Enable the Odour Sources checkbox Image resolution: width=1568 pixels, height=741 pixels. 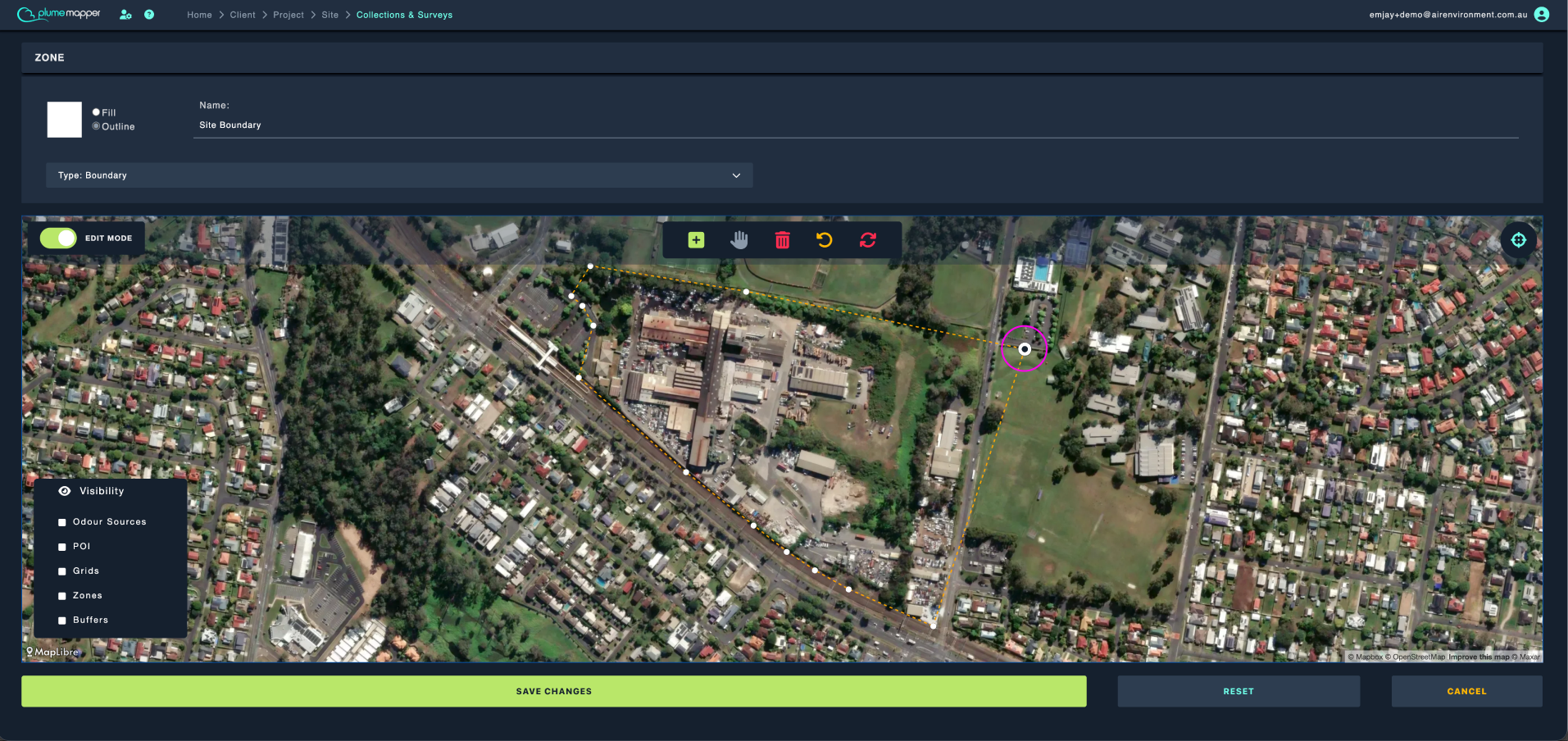(62, 522)
